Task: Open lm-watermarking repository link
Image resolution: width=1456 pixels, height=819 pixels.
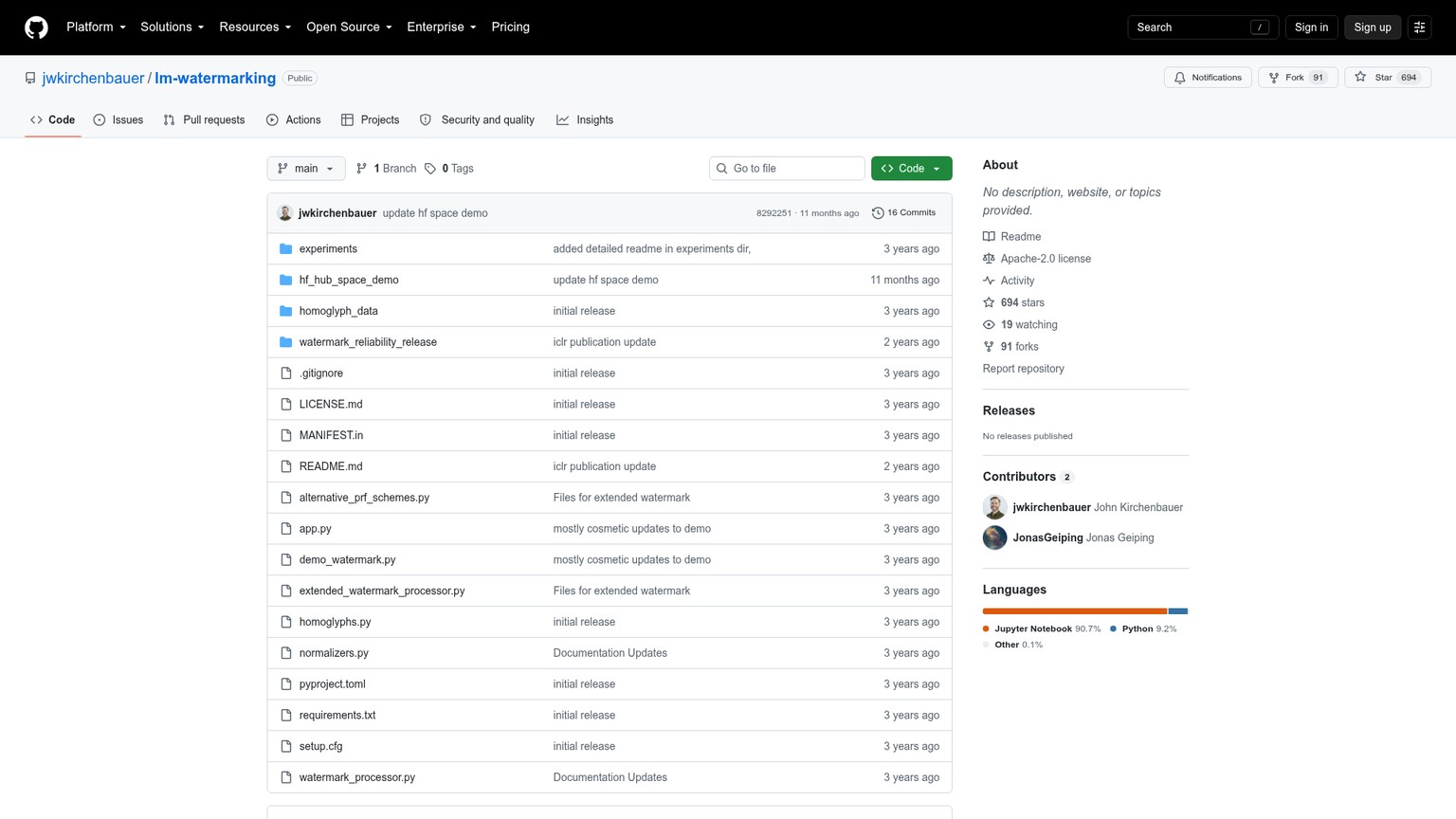Action: tap(215, 79)
